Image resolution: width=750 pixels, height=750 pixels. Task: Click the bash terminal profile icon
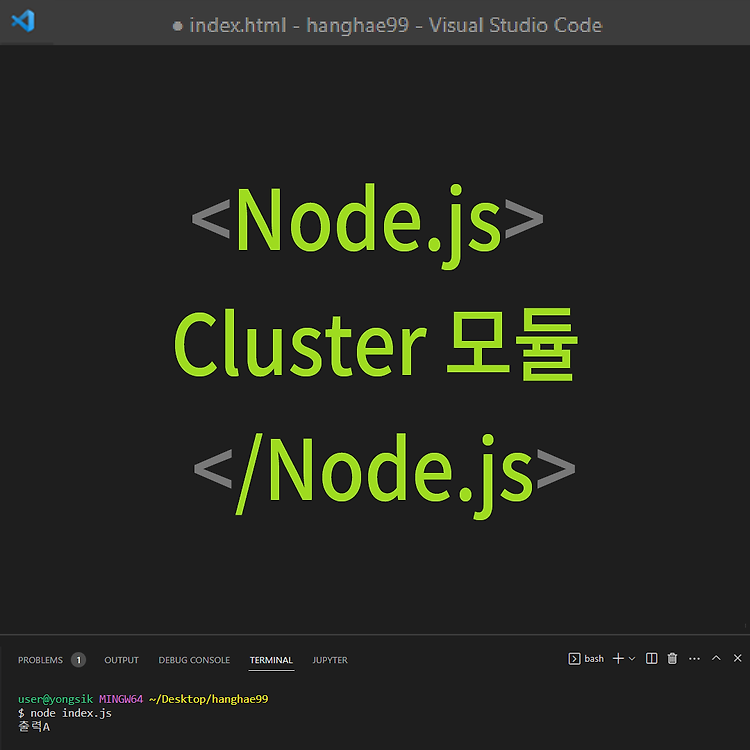pyautogui.click(x=574, y=659)
